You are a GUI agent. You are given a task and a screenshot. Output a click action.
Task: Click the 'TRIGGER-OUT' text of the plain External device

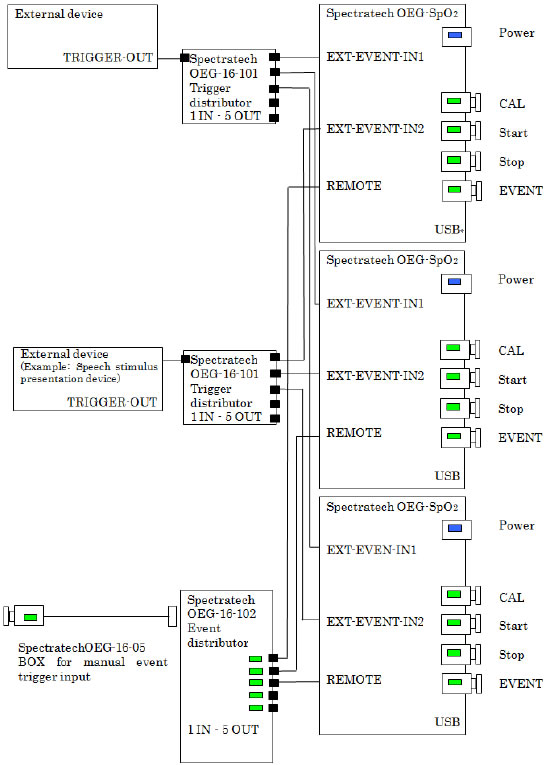(108, 58)
